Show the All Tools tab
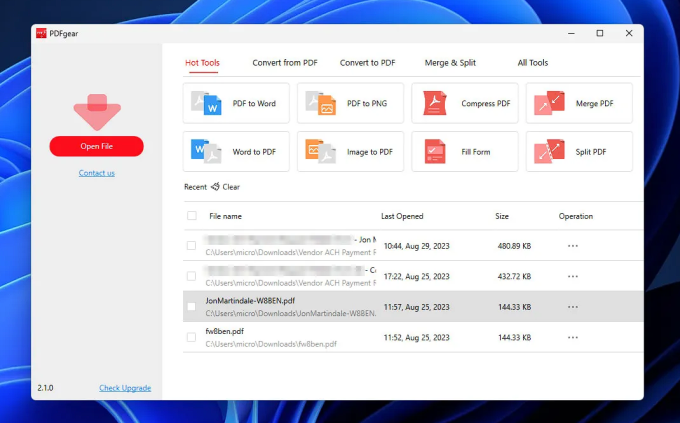680x423 pixels. (533, 63)
